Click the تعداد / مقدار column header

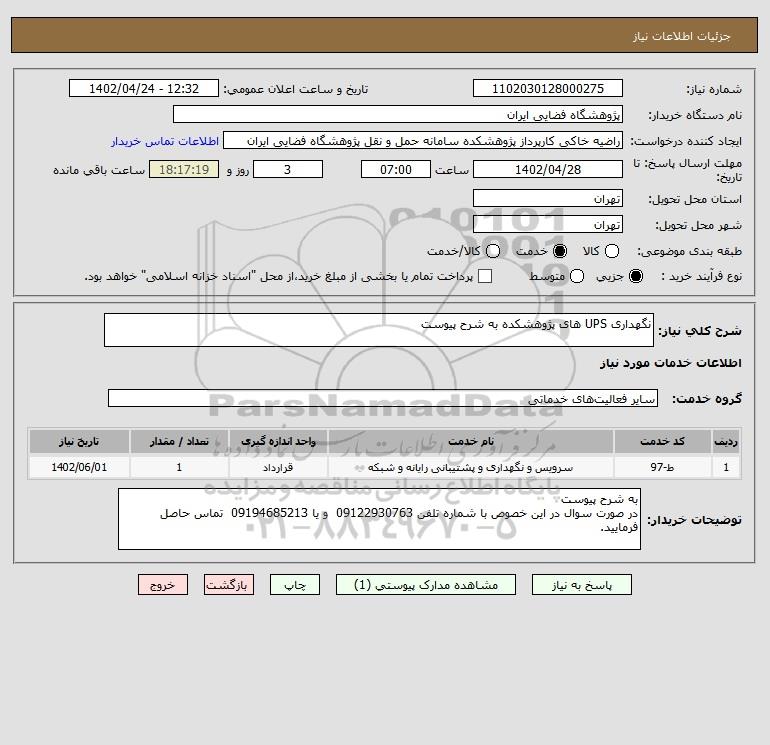pyautogui.click(x=179, y=441)
